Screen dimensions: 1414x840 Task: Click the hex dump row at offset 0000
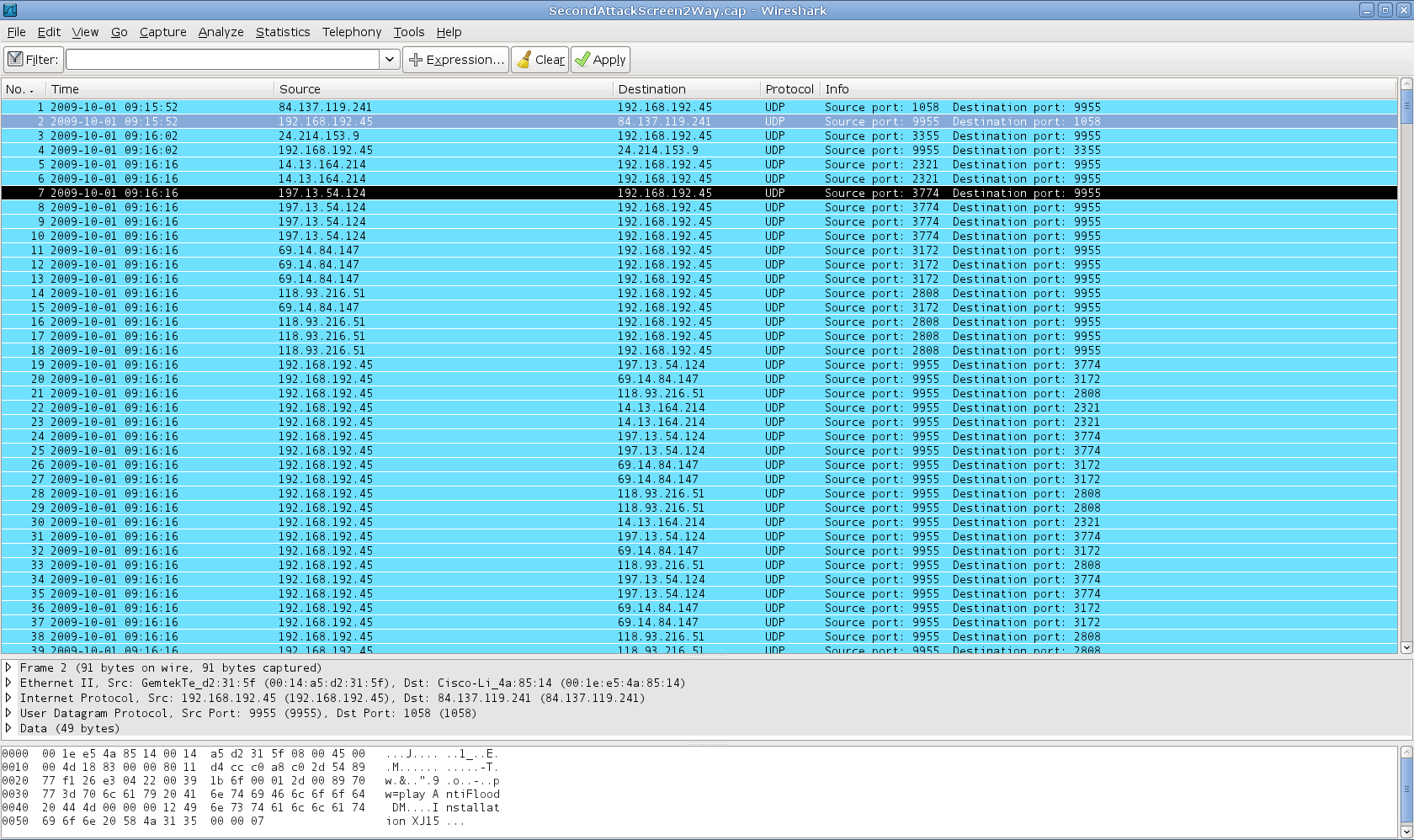tap(250, 753)
